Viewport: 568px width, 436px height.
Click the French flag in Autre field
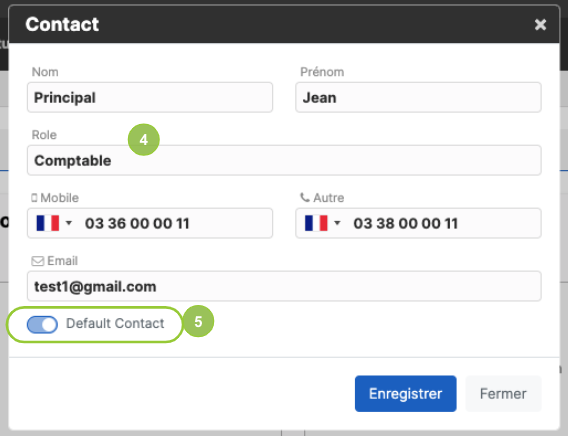coord(316,223)
